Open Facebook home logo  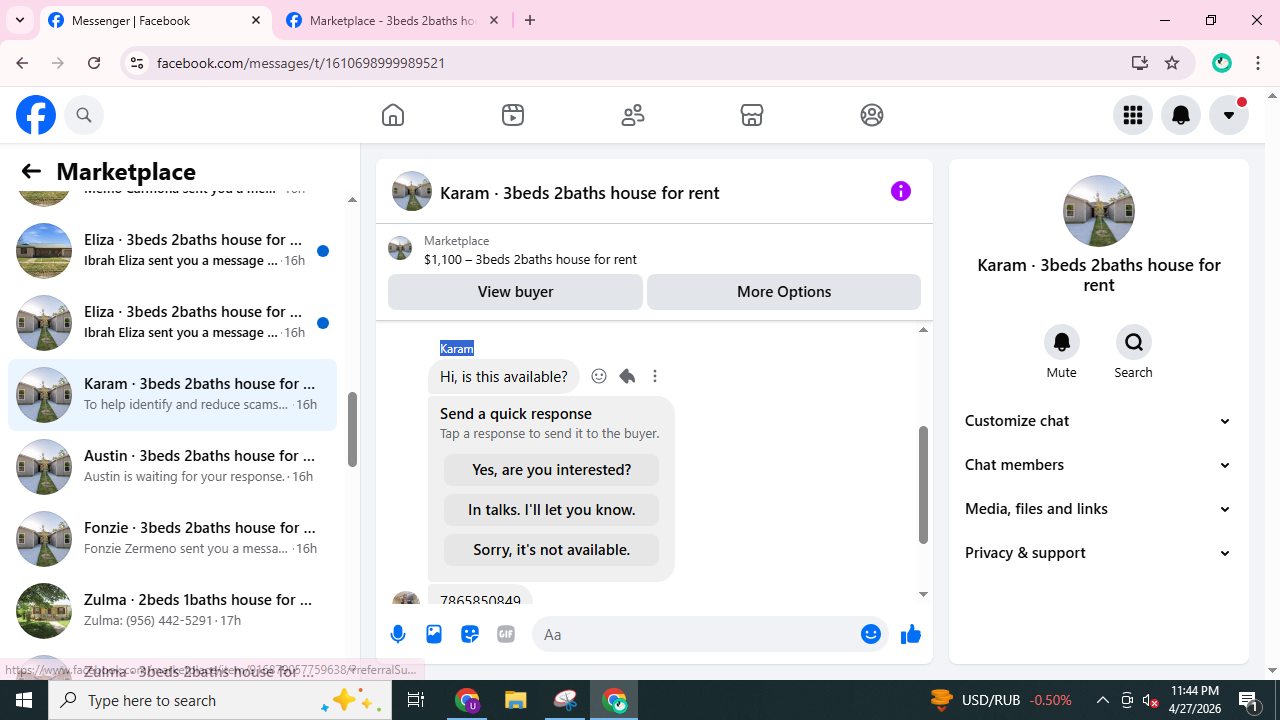(36, 115)
